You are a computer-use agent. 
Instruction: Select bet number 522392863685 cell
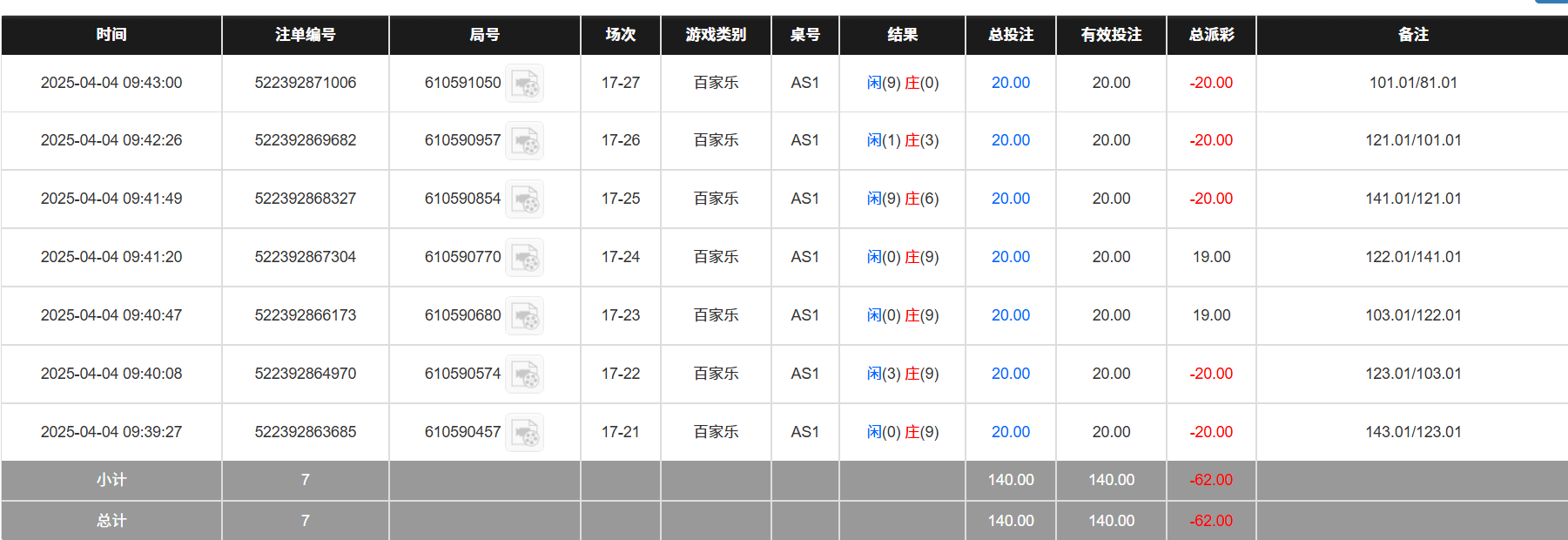pyautogui.click(x=305, y=432)
